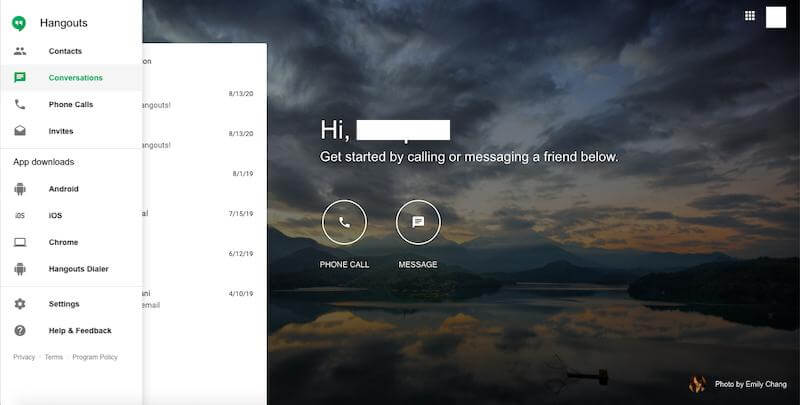Start a chat with round message icon
800x405 pixels.
(418, 222)
